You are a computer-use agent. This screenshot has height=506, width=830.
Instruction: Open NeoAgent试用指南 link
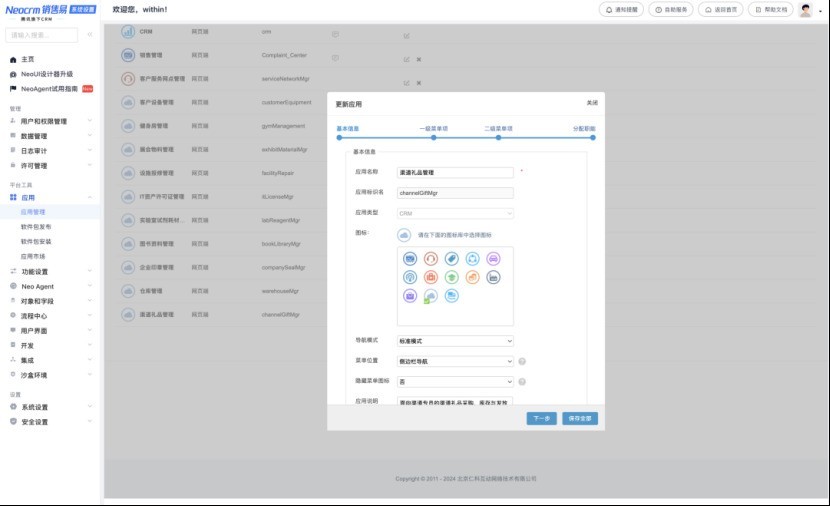(49, 89)
